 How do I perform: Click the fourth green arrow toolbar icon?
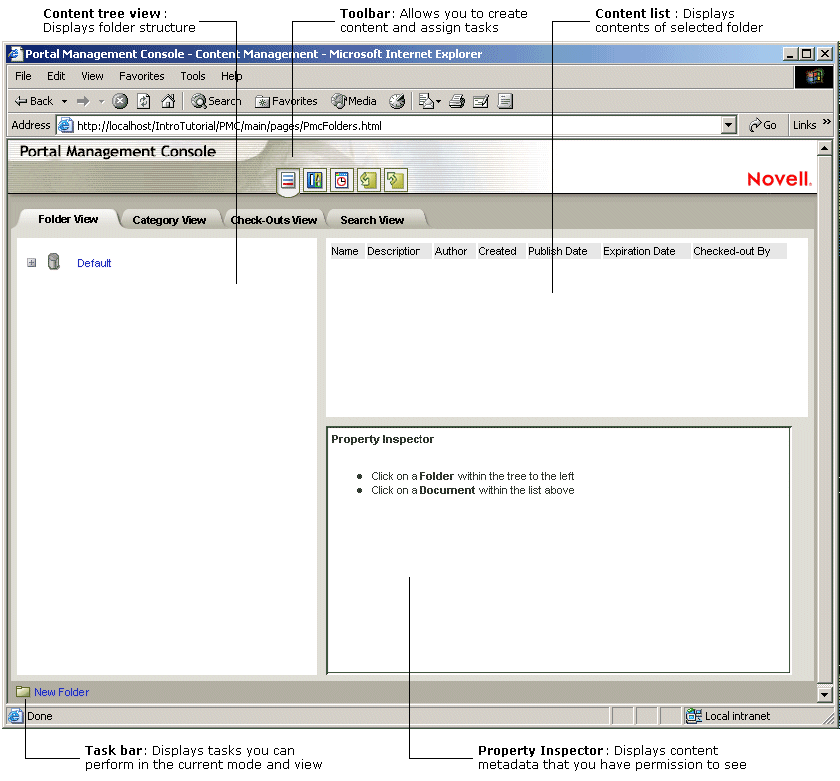pyautogui.click(x=369, y=181)
